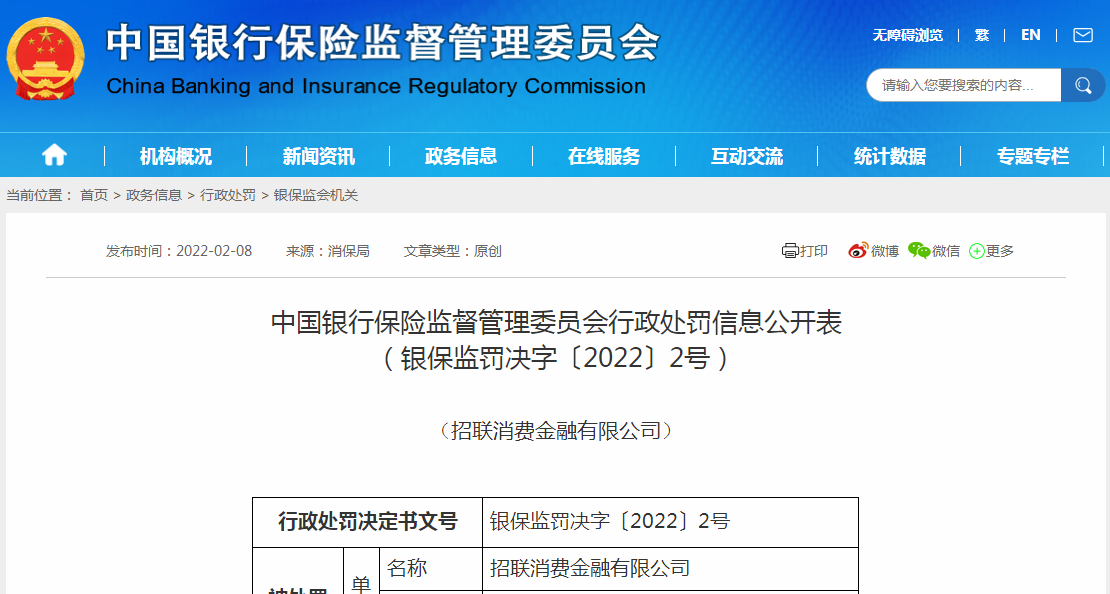1110x594 pixels.
Task: Open the 机构概况 menu
Action: click(x=176, y=156)
